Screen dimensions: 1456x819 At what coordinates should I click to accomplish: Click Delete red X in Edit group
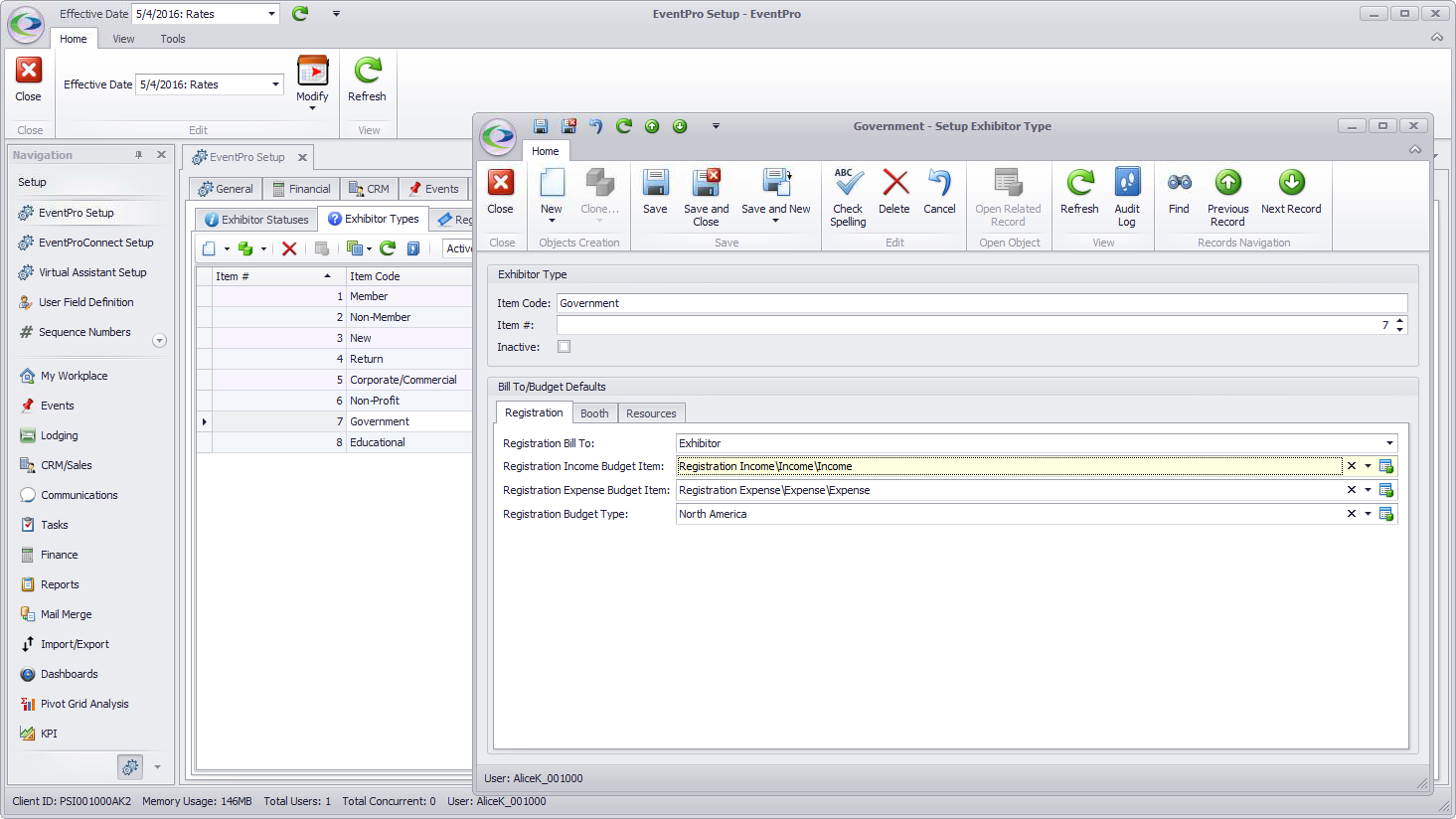pyautogui.click(x=895, y=183)
